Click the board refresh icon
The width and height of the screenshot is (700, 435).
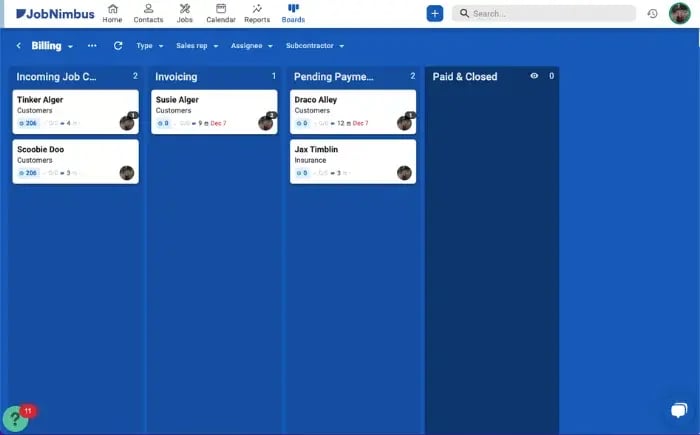pos(118,46)
